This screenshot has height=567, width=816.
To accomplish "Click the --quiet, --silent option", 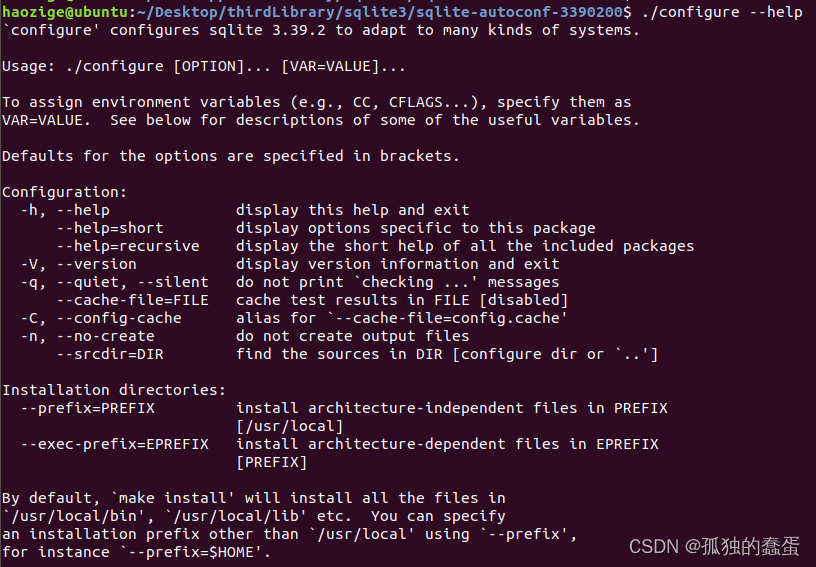I will 132,282.
